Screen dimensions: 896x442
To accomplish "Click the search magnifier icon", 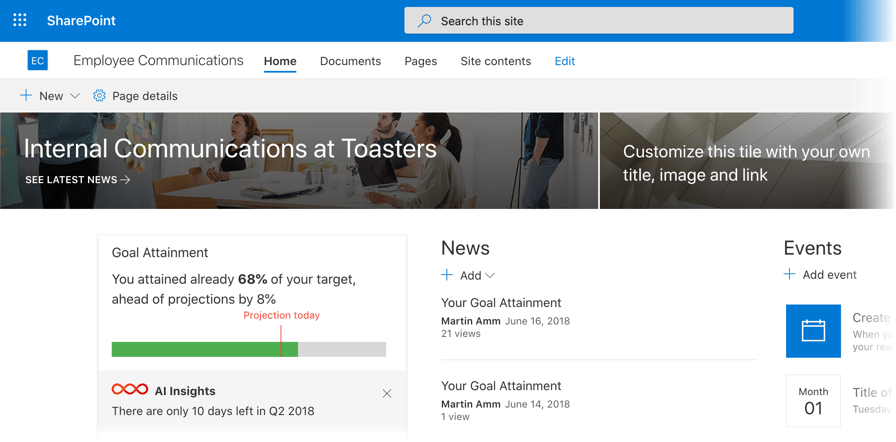I will [424, 21].
